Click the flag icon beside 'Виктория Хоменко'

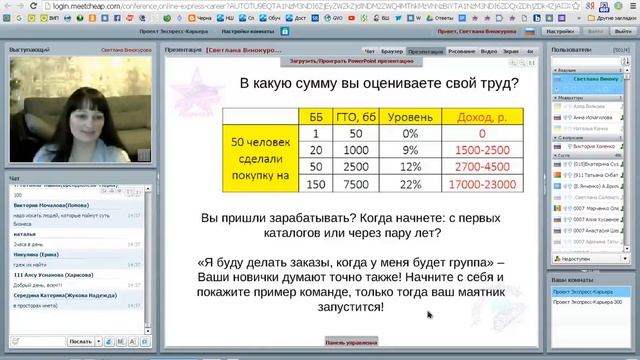coord(557,146)
